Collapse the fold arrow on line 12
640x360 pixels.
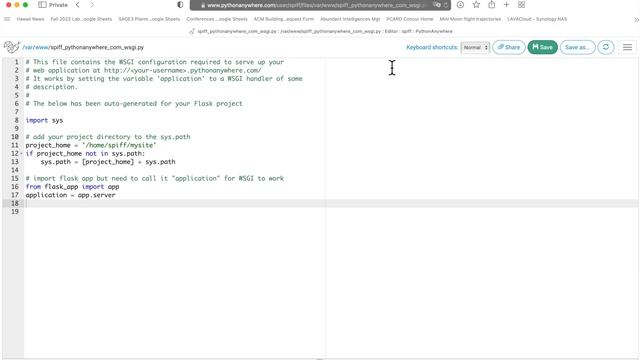[x=22, y=153]
